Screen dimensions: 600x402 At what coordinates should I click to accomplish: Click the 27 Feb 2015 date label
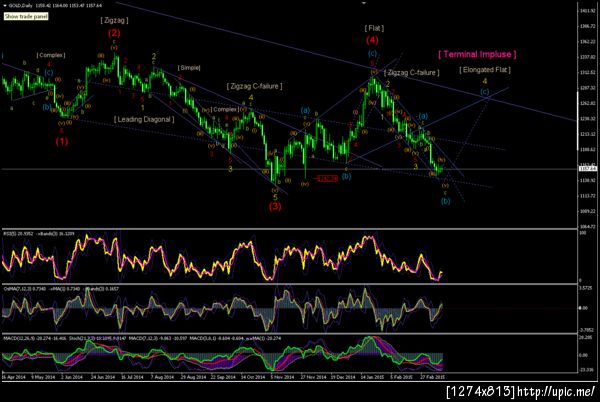[x=432, y=377]
